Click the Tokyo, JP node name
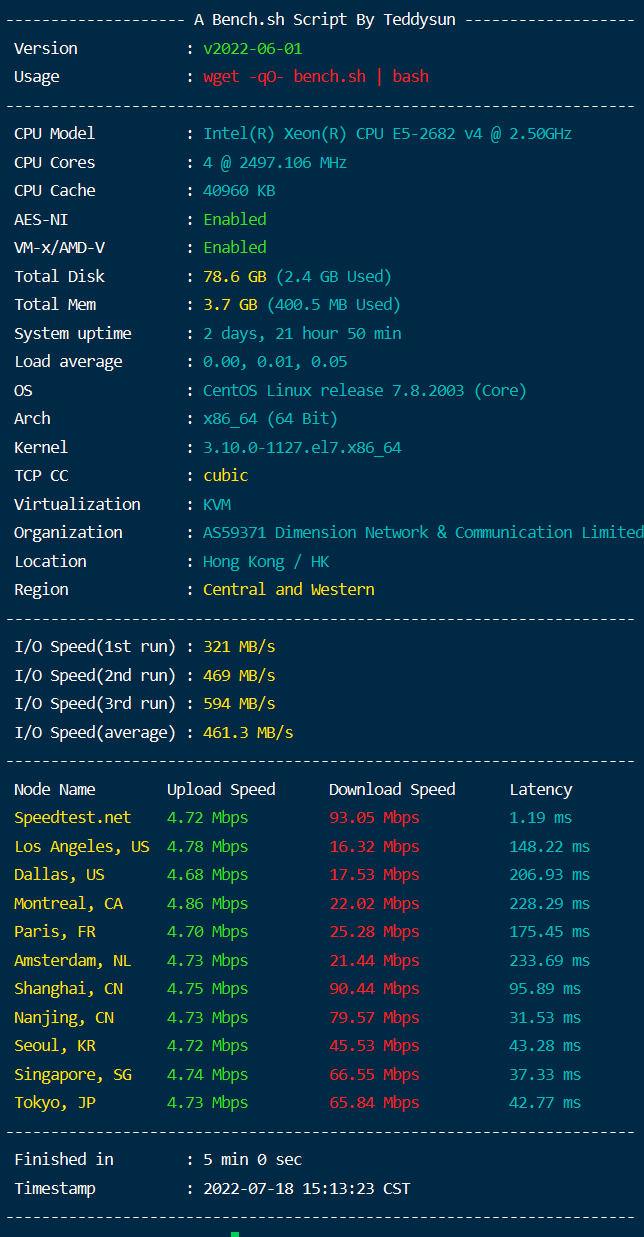Screen dimensions: 644x1237 pyautogui.click(x=55, y=1102)
